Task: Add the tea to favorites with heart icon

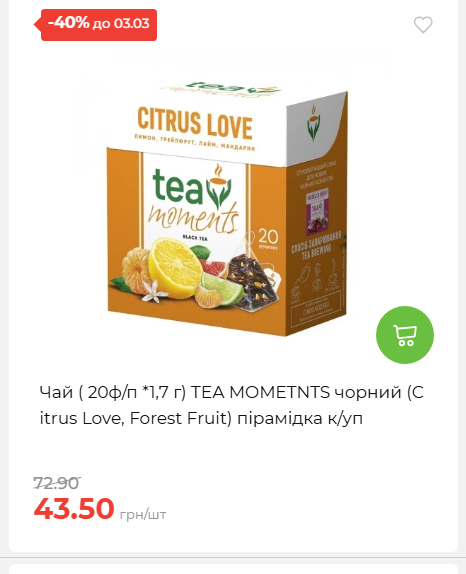Action: [423, 25]
